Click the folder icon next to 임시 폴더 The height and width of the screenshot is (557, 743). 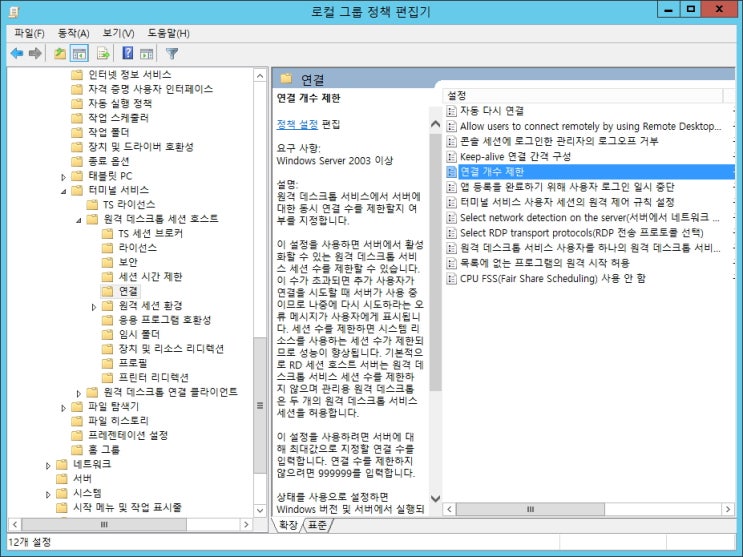click(108, 334)
